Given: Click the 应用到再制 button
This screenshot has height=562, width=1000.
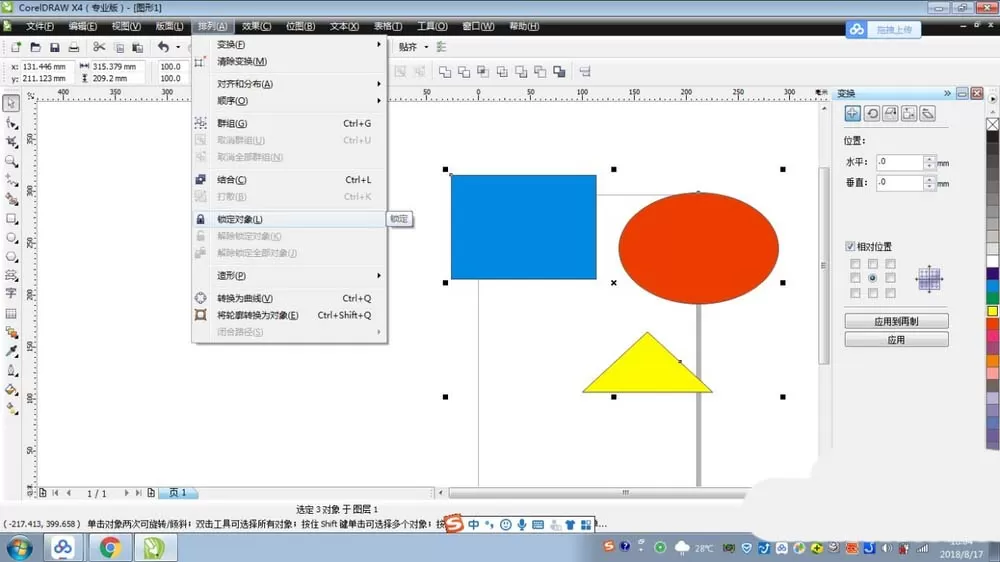Looking at the screenshot, I should click(896, 321).
